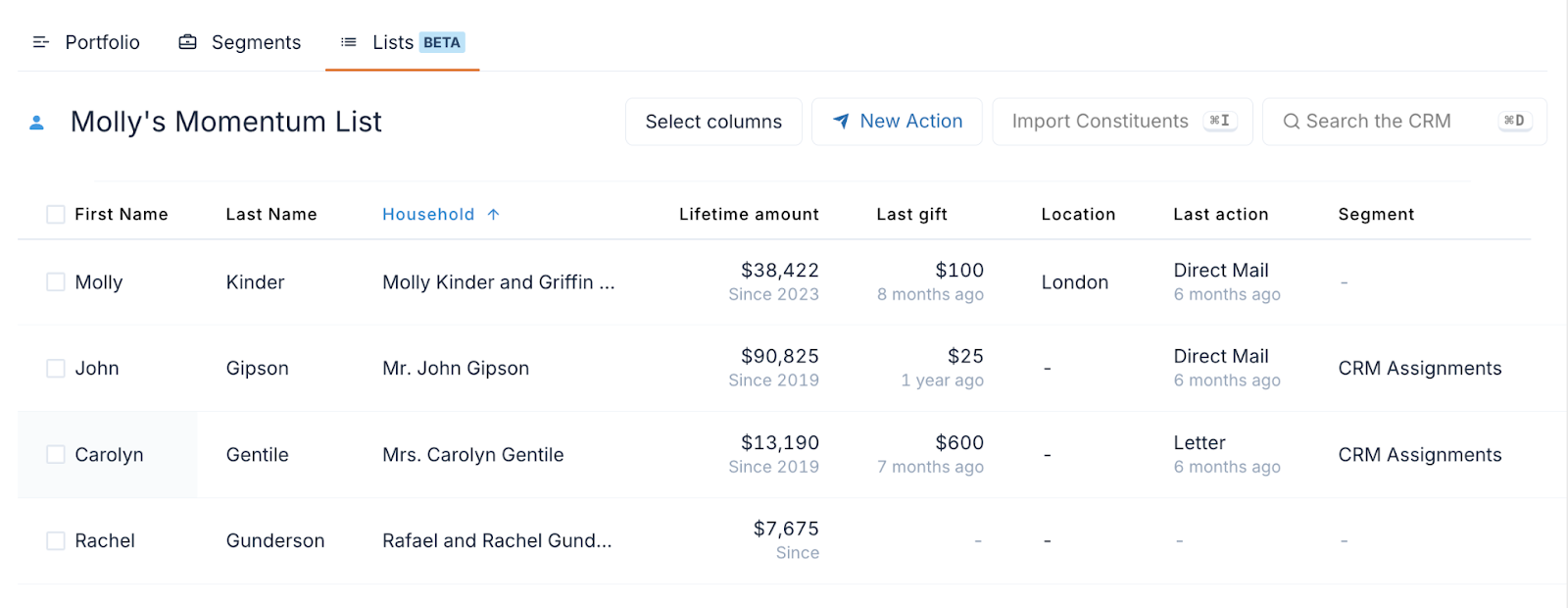Screen dimensions: 1568x608
Task: Click the paper plane icon in New Action
Action: point(841,122)
